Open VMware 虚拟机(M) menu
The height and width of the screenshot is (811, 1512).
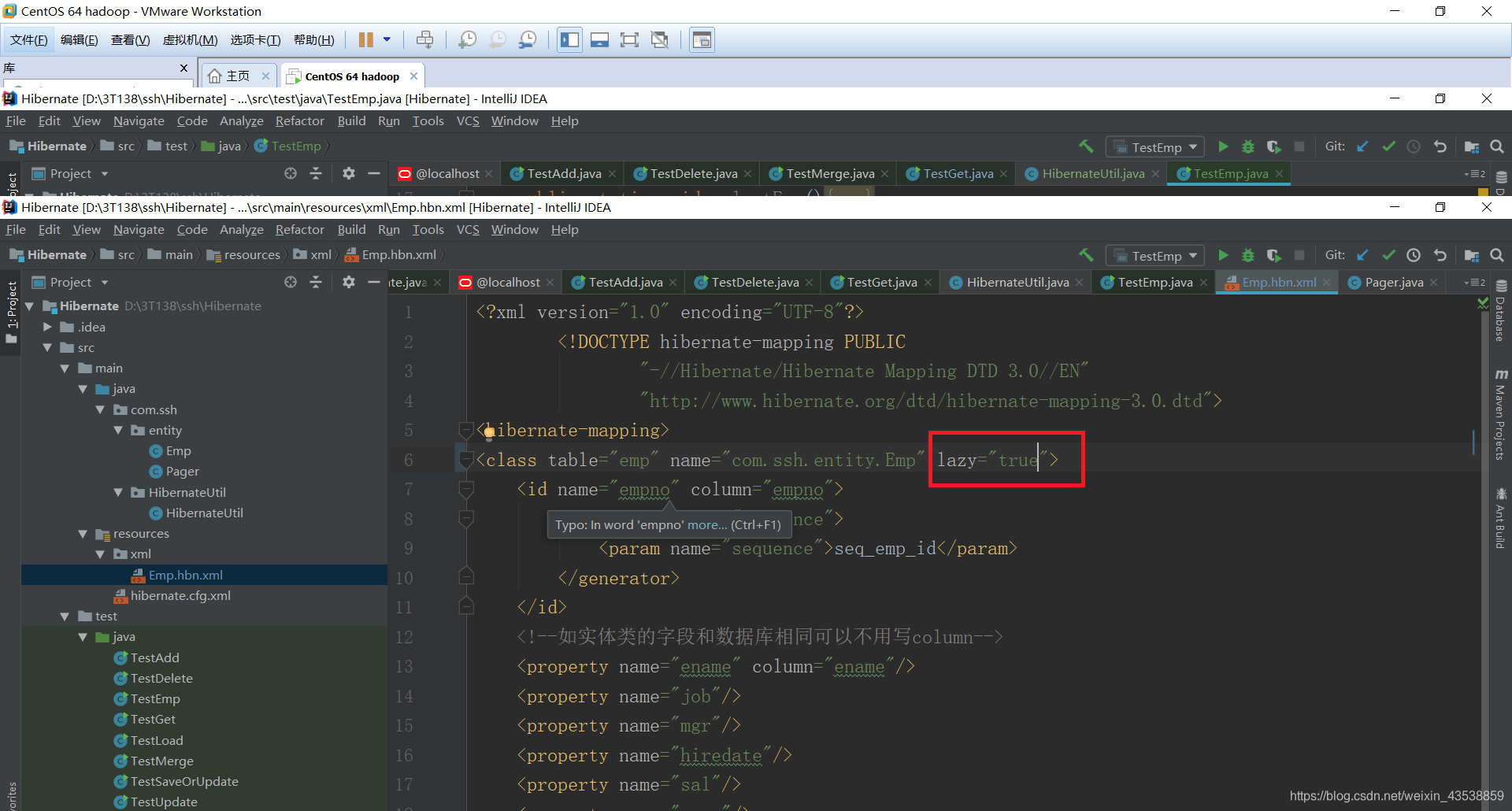[x=190, y=40]
